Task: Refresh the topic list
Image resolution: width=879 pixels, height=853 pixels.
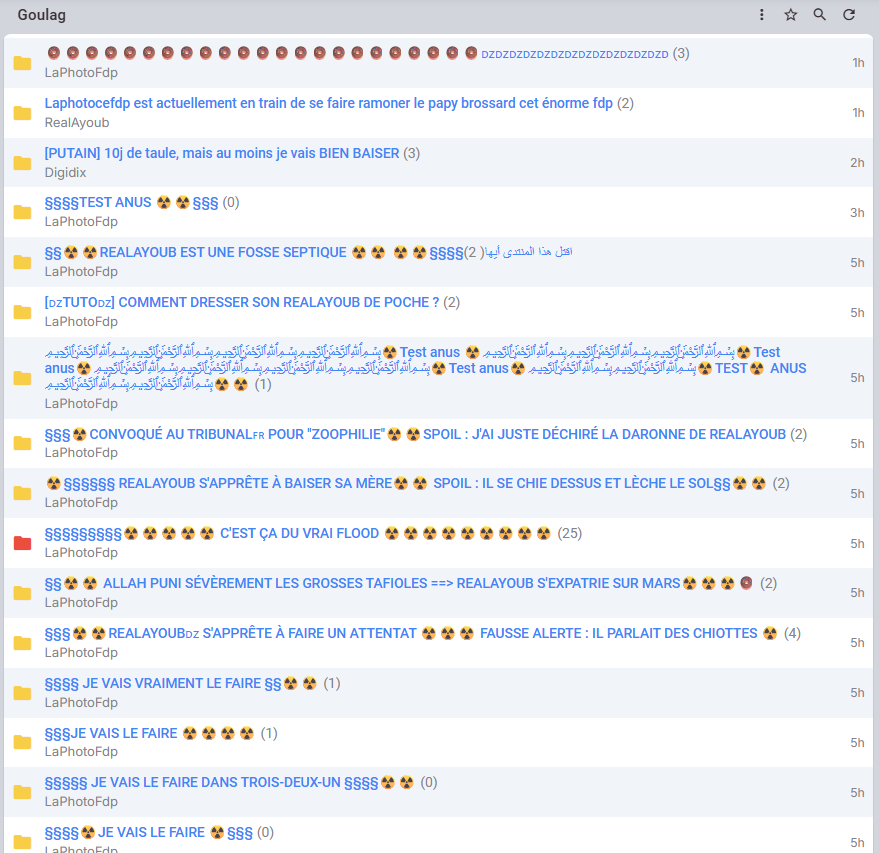Action: coord(849,15)
